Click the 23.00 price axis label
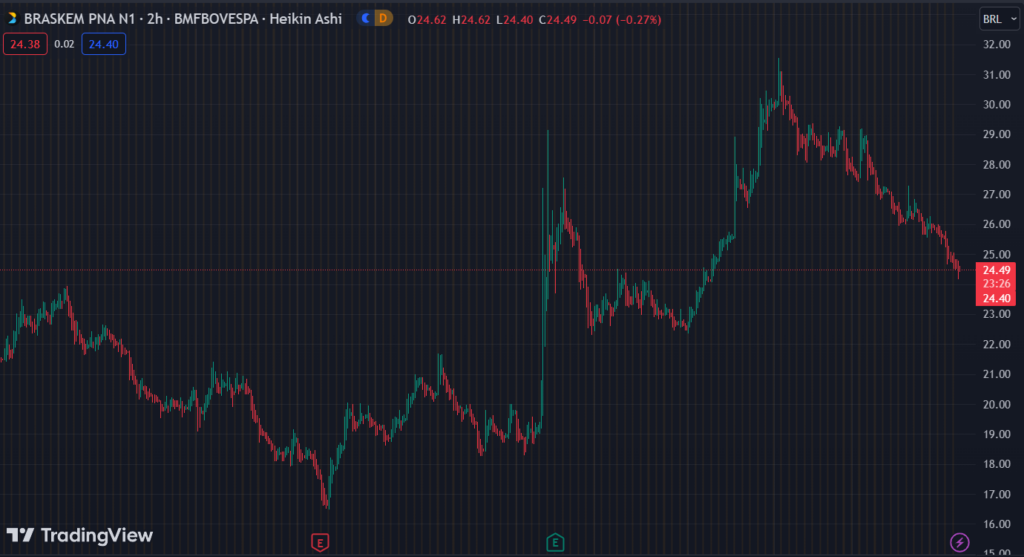This screenshot has height=557, width=1024. [997, 314]
